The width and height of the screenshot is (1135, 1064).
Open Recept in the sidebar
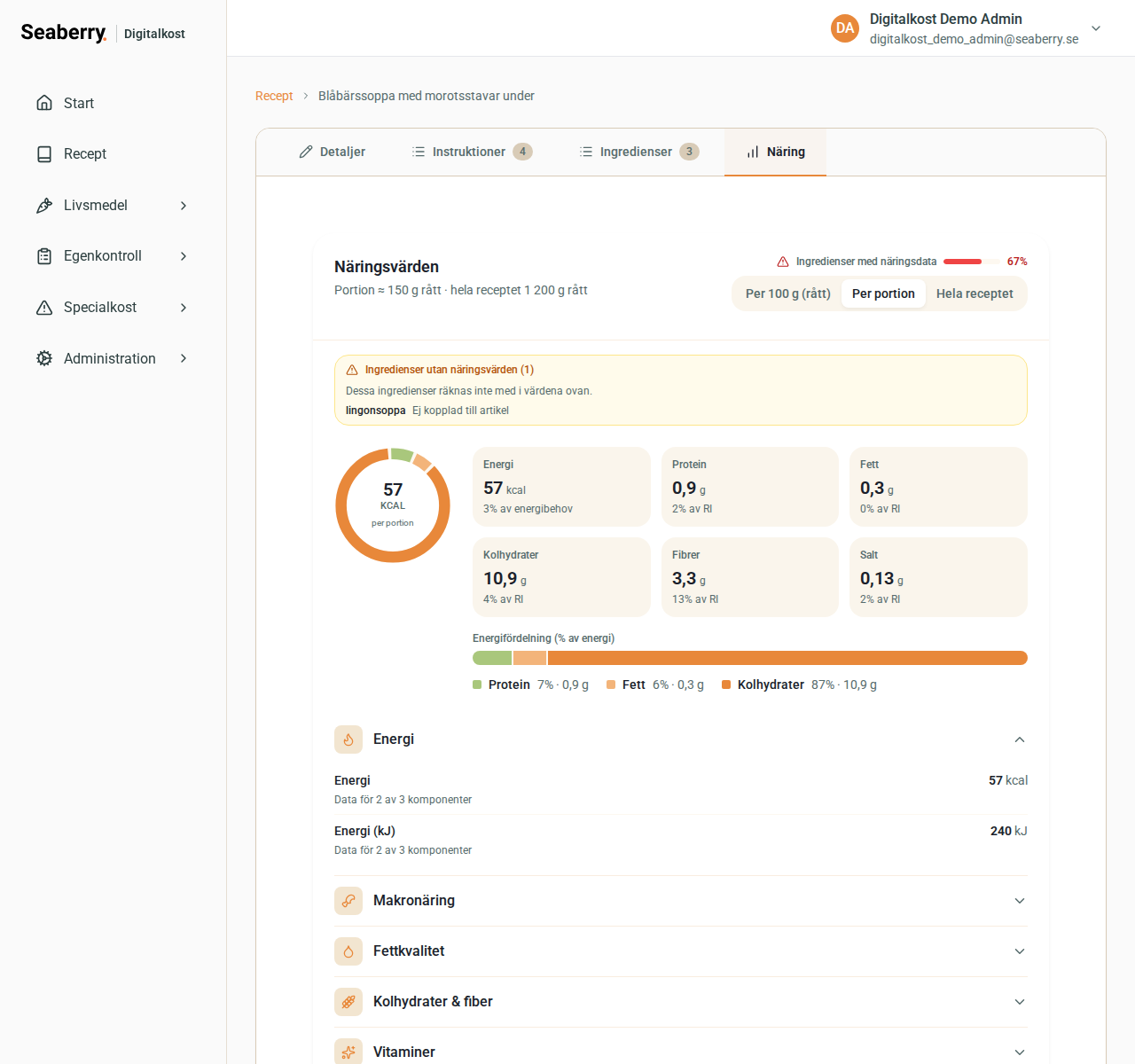tap(113, 154)
